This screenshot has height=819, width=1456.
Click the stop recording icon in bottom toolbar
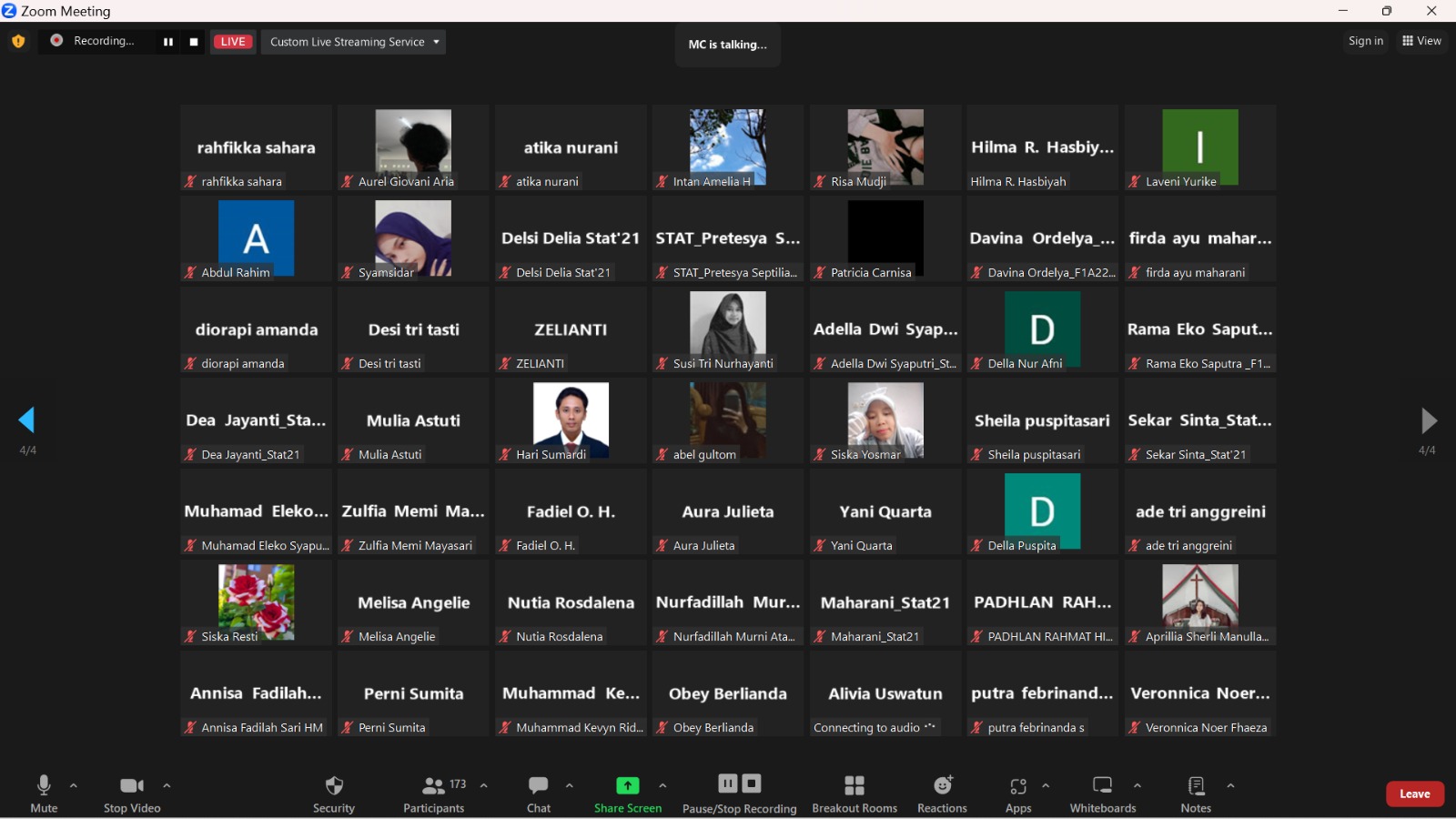(x=752, y=784)
